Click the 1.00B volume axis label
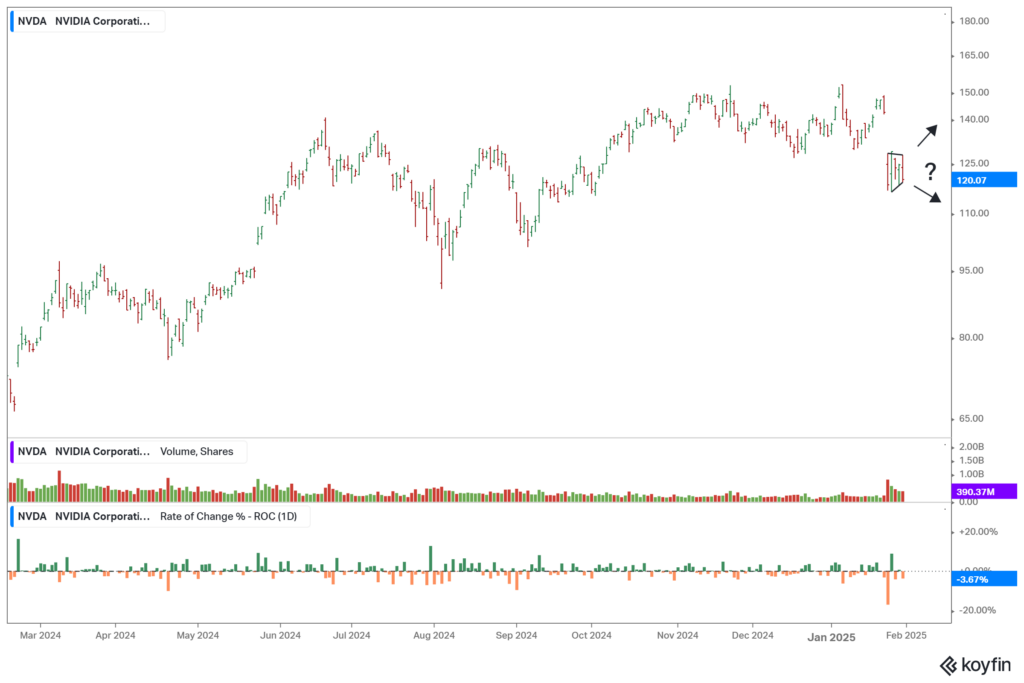This screenshot has height=683, width=1024. point(971,475)
